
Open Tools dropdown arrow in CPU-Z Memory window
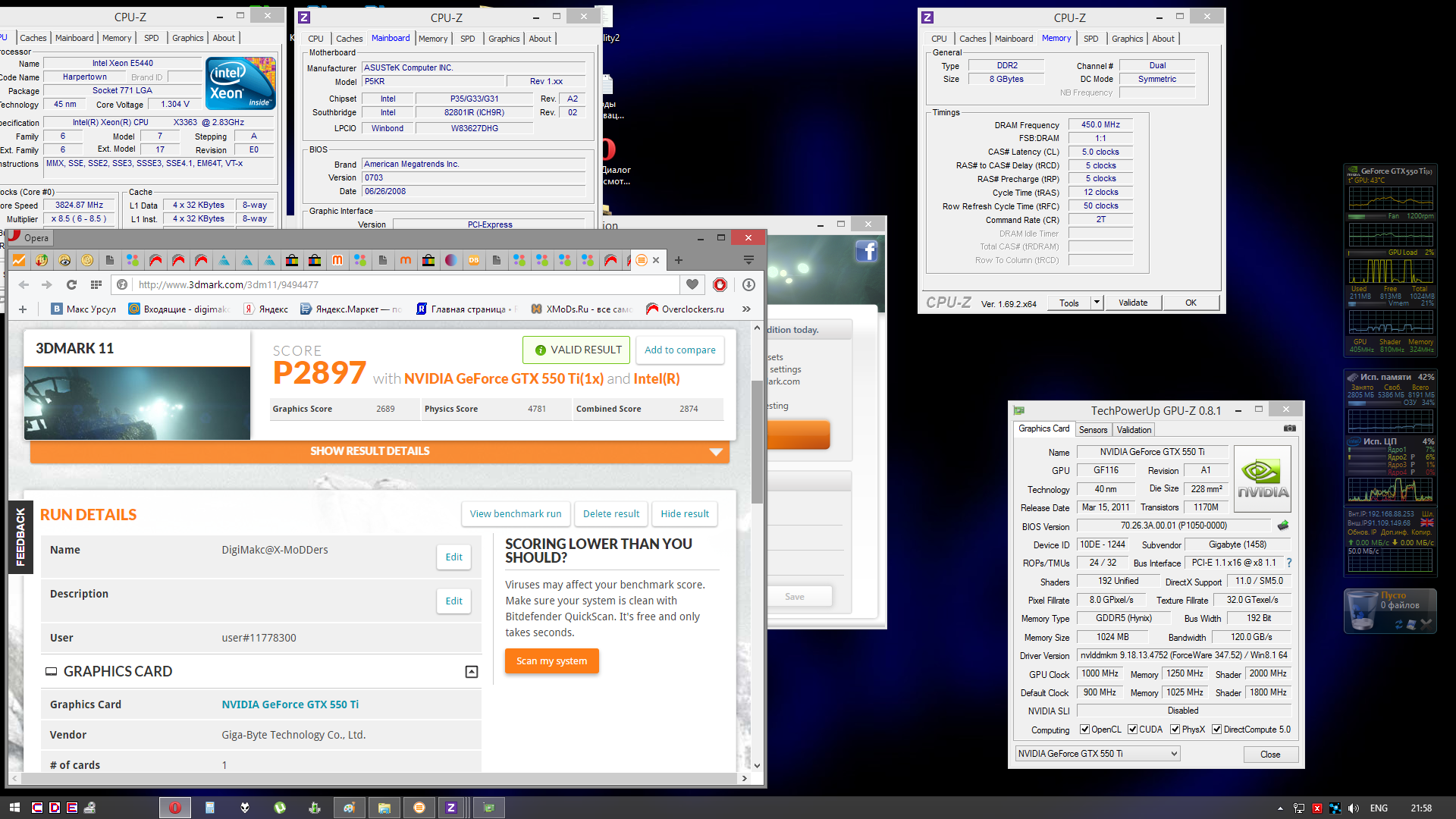(1097, 303)
